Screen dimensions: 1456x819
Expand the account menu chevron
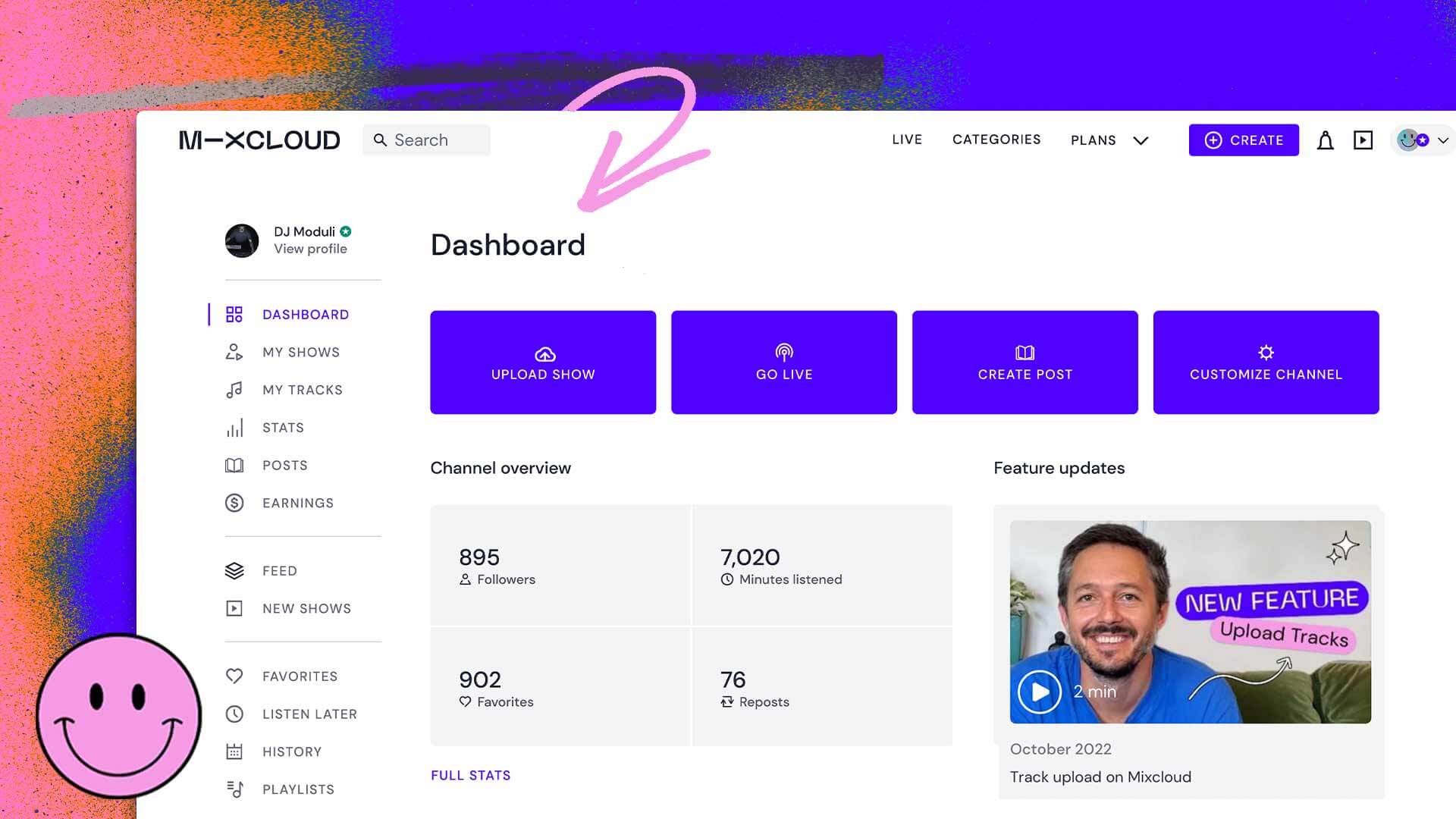[x=1443, y=140]
